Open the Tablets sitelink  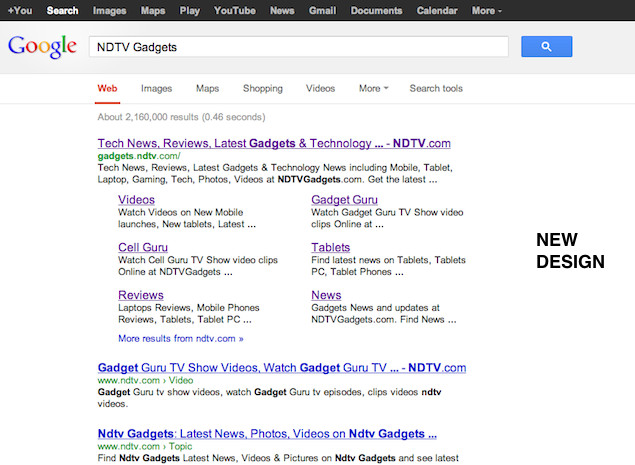[330, 247]
